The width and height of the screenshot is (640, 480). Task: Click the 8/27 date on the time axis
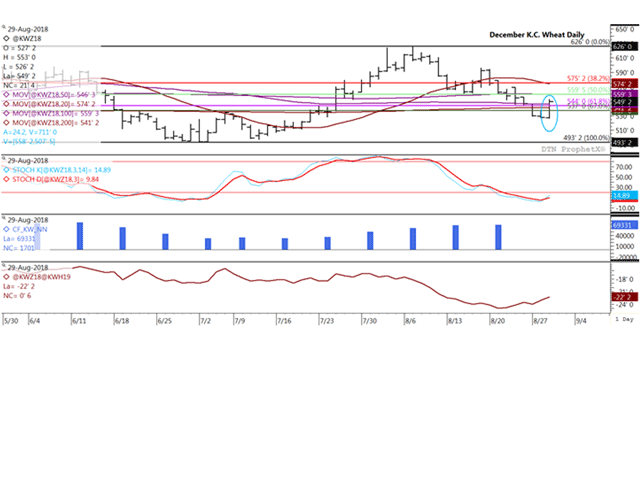click(540, 321)
